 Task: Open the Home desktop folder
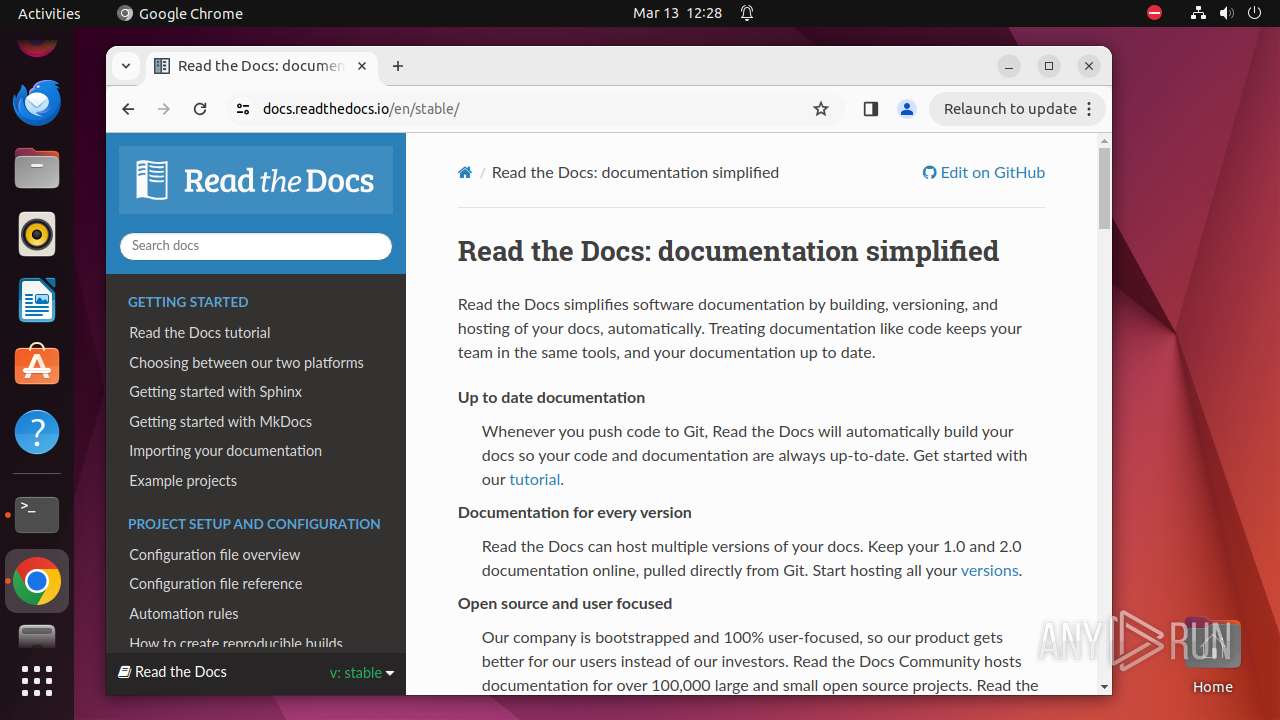click(1212, 656)
